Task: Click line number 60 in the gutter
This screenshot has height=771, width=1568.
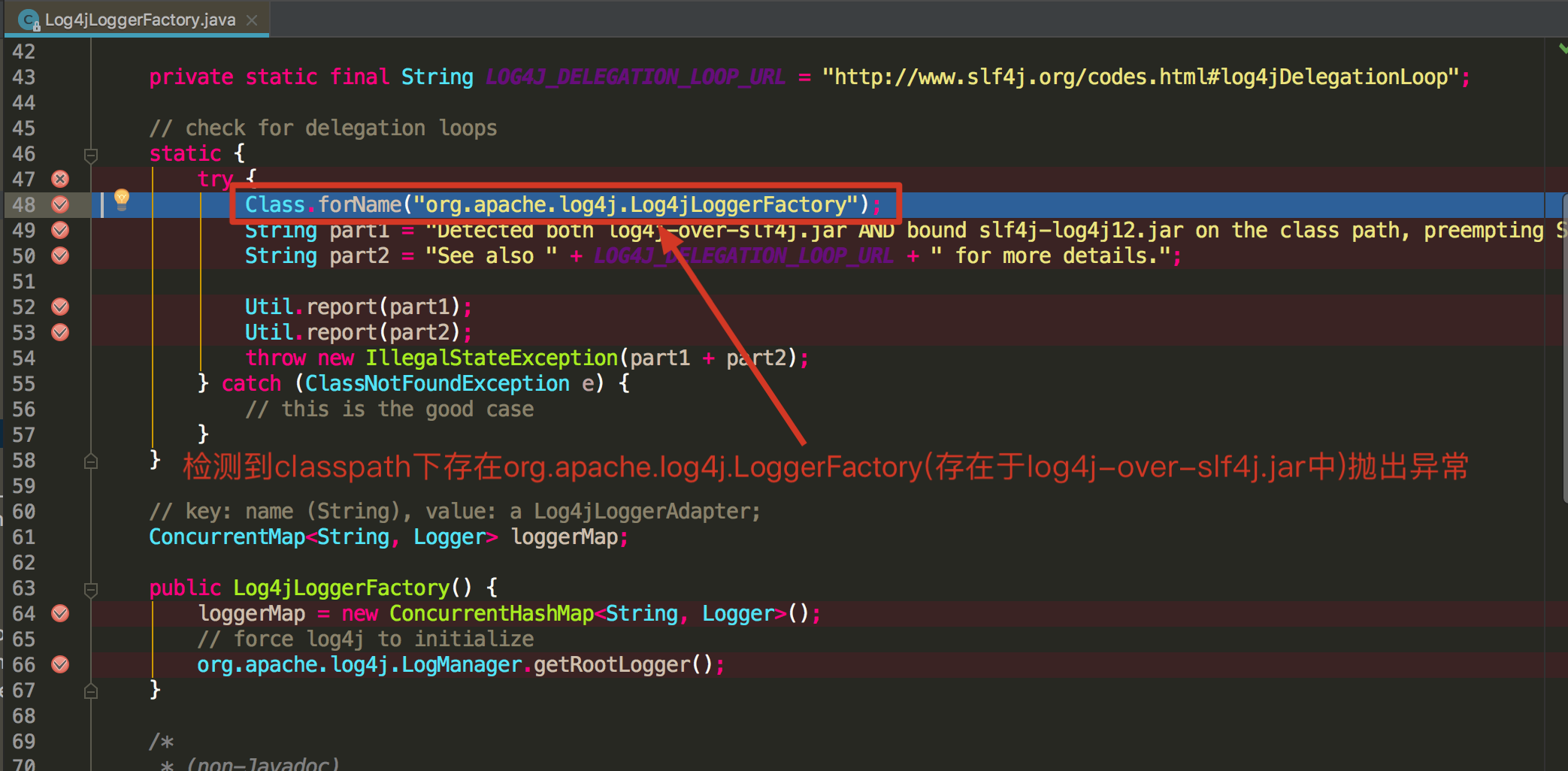Action: (24, 511)
